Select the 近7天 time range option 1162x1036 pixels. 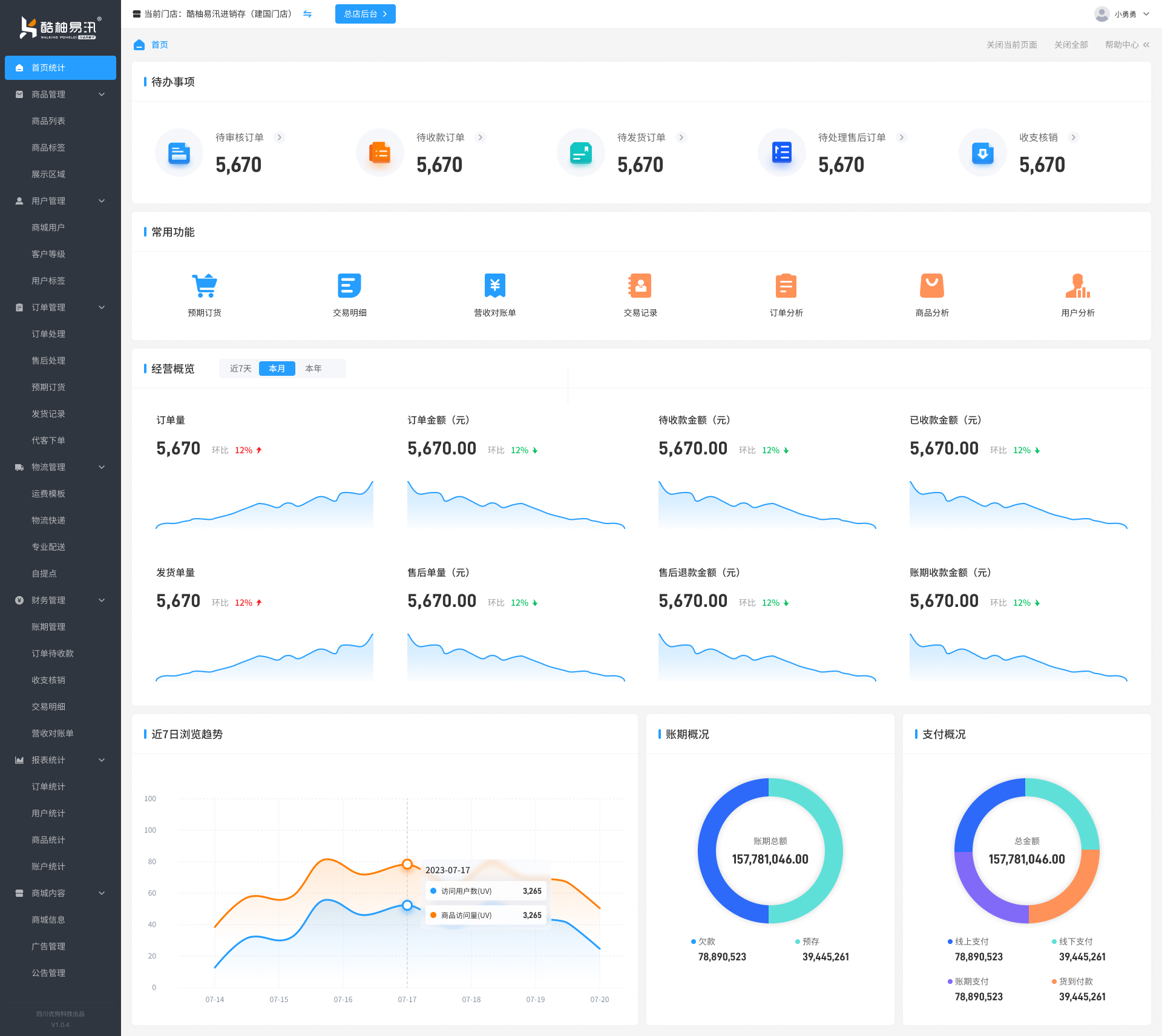[x=240, y=369]
